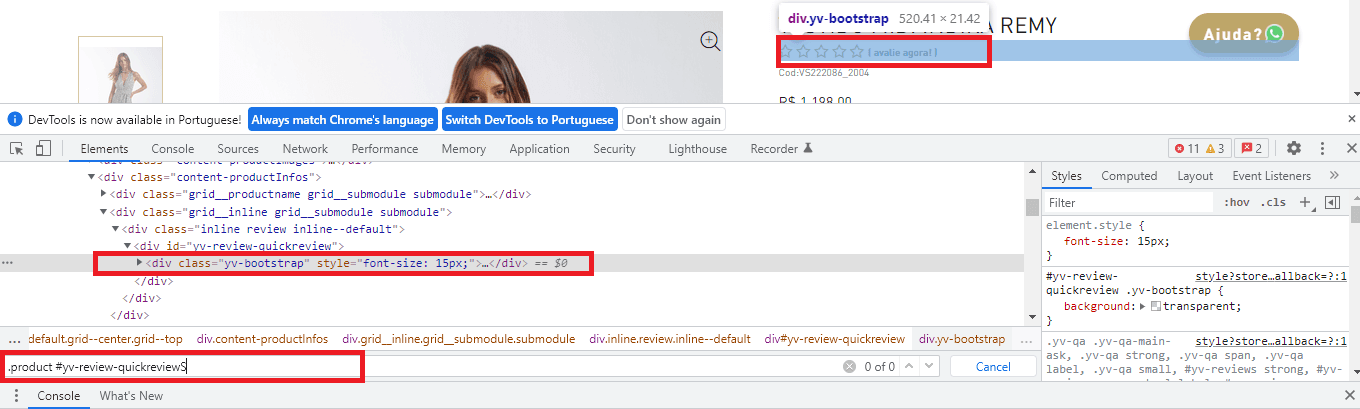Switch to the Network tab

(x=305, y=149)
